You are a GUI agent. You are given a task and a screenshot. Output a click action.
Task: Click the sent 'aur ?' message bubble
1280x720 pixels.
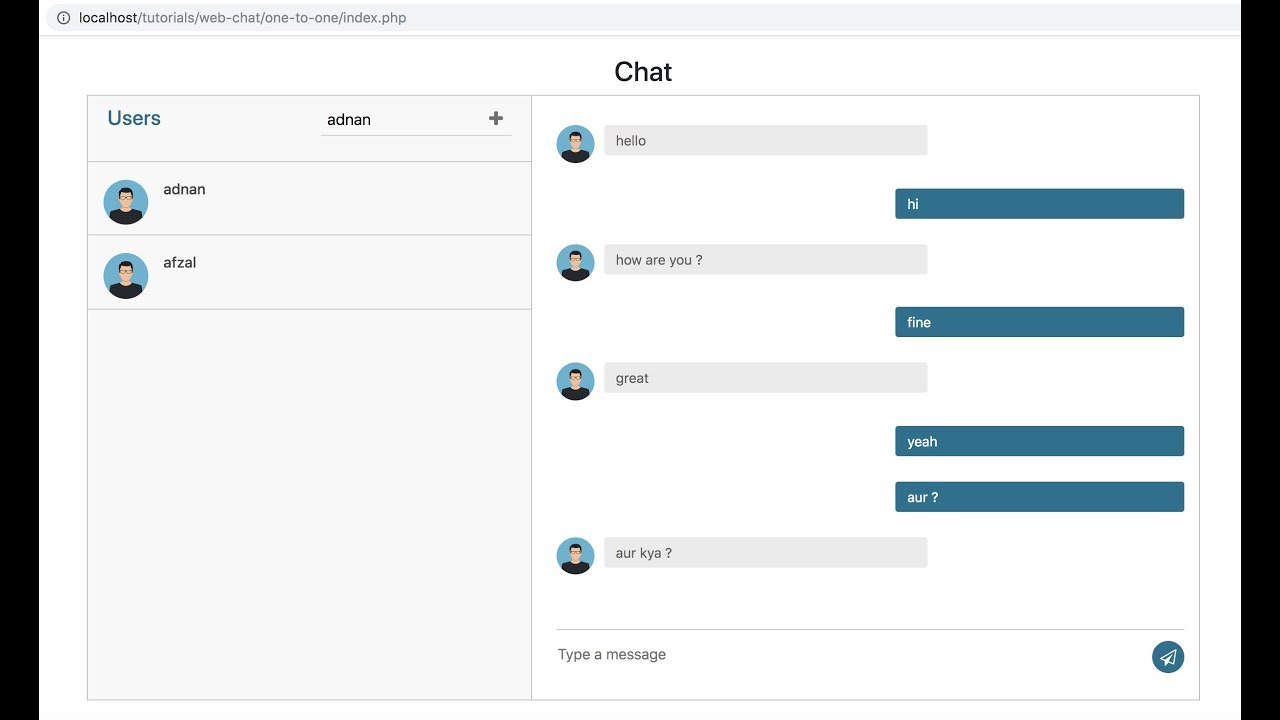pos(1040,497)
